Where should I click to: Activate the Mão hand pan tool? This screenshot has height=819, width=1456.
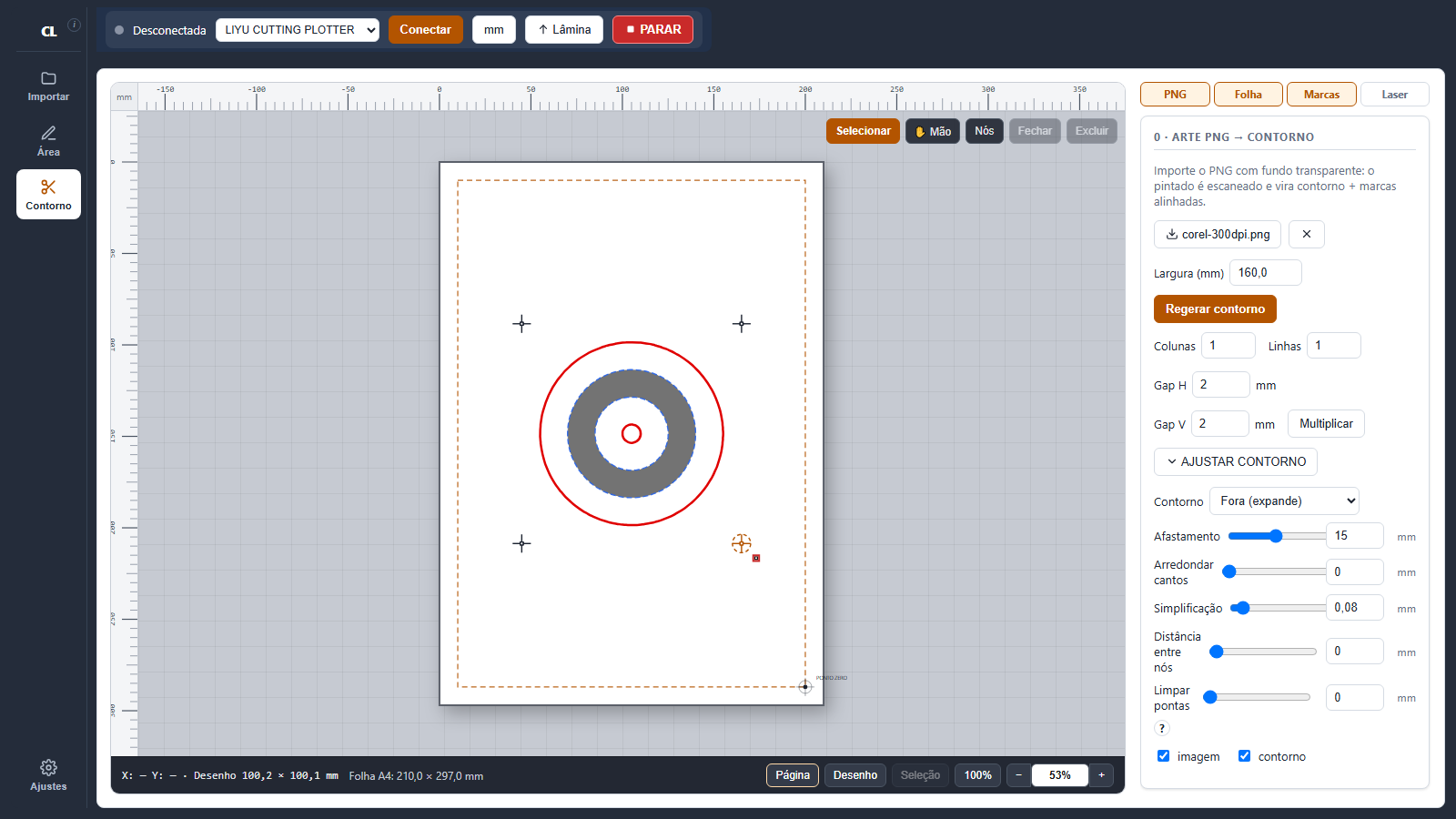click(933, 131)
